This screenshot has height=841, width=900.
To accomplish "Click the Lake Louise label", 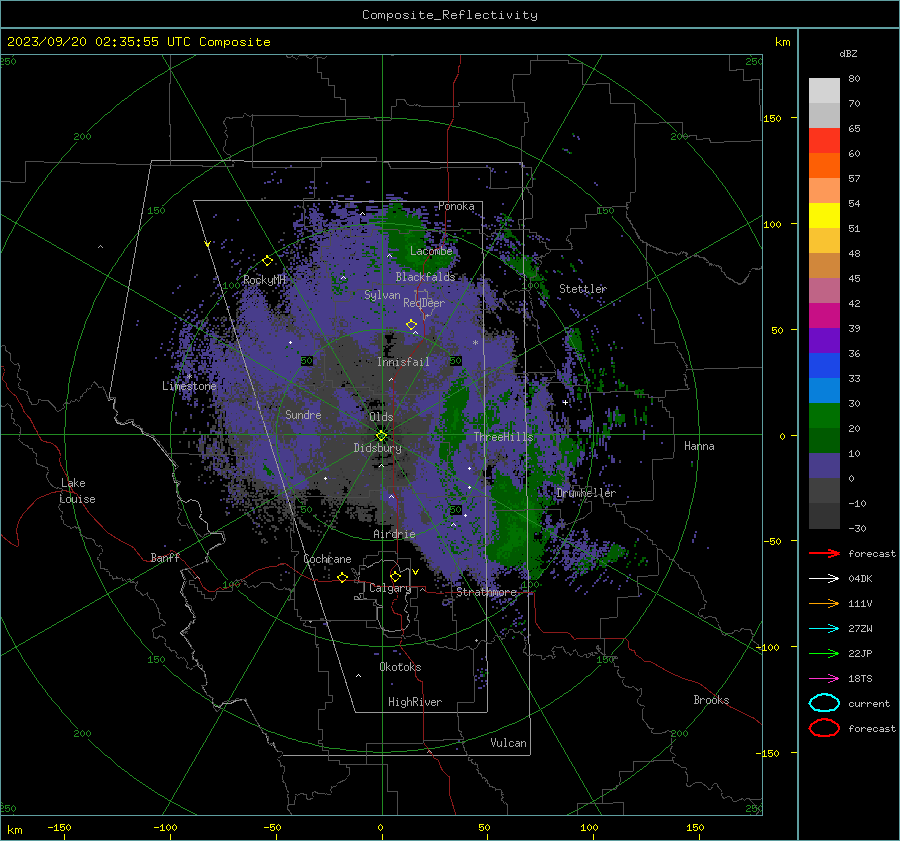I will [x=78, y=491].
